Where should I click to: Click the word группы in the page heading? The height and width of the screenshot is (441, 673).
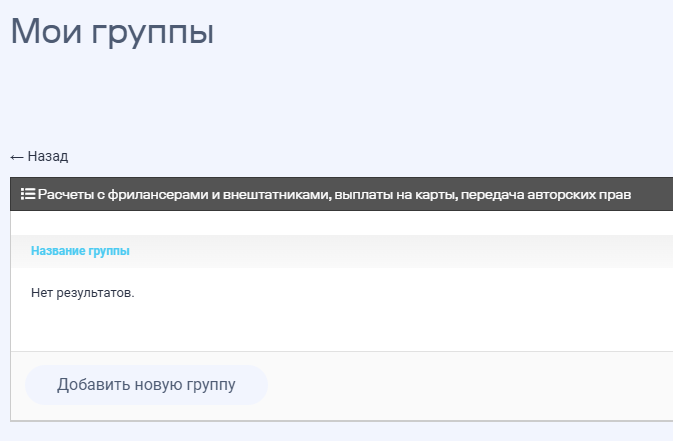[x=153, y=32]
